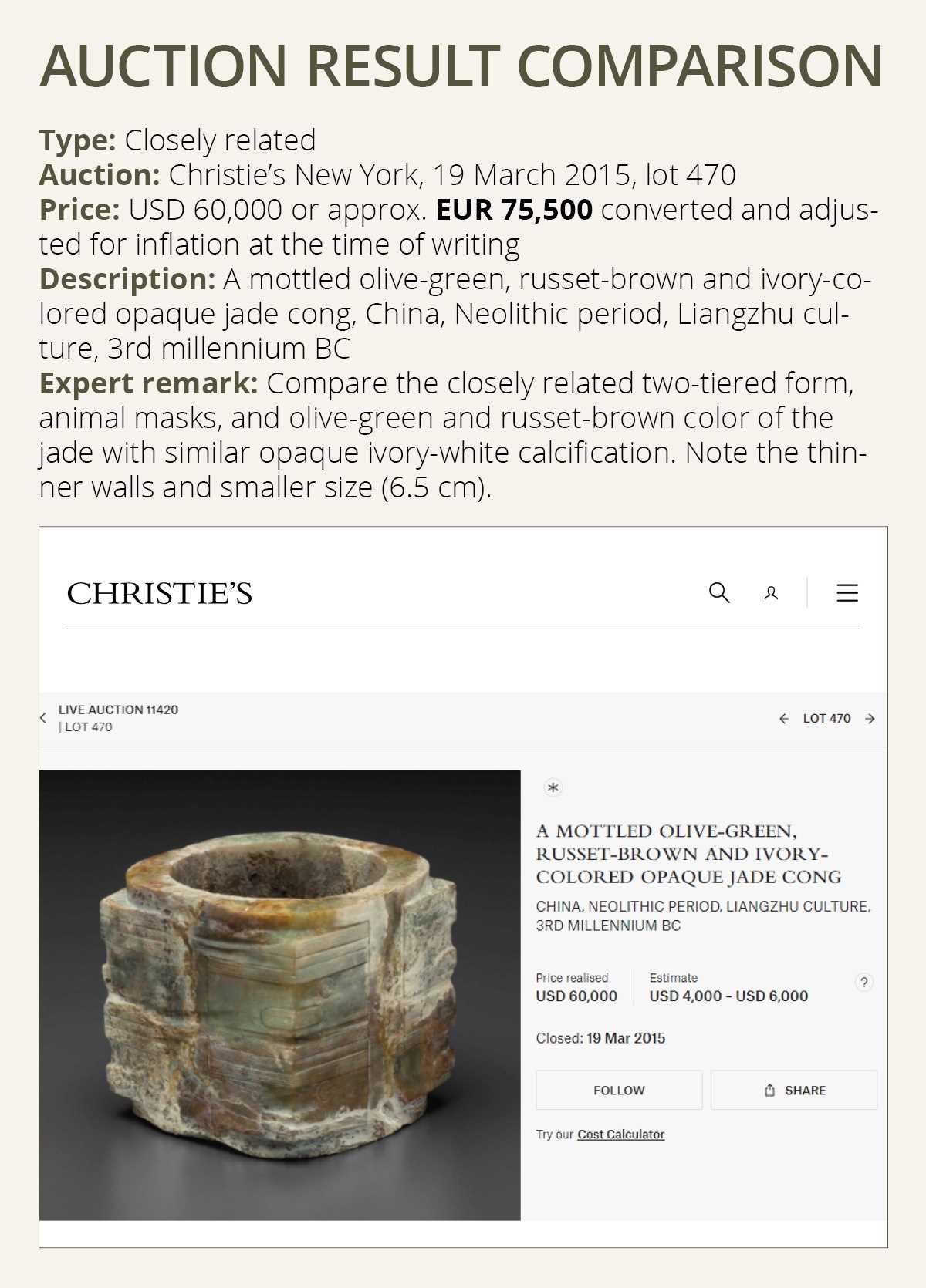
Task: Click the USD 60,000 price realised figure
Action: (576, 996)
